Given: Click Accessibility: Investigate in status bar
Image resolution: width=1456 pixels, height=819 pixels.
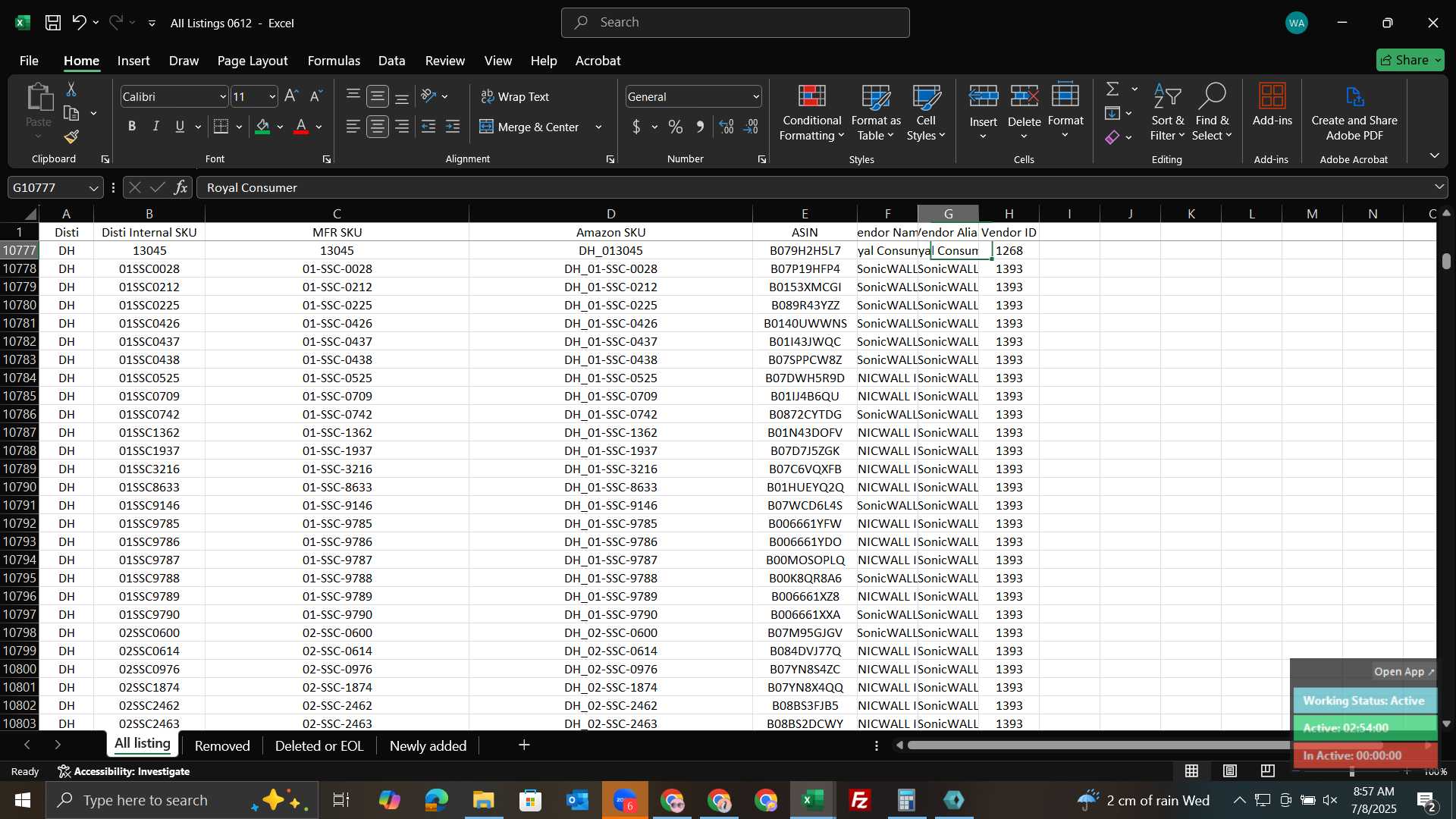Looking at the screenshot, I should 124,771.
